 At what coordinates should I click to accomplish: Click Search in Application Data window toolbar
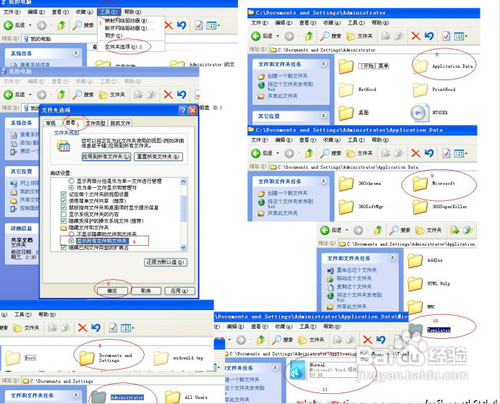tap(330, 153)
